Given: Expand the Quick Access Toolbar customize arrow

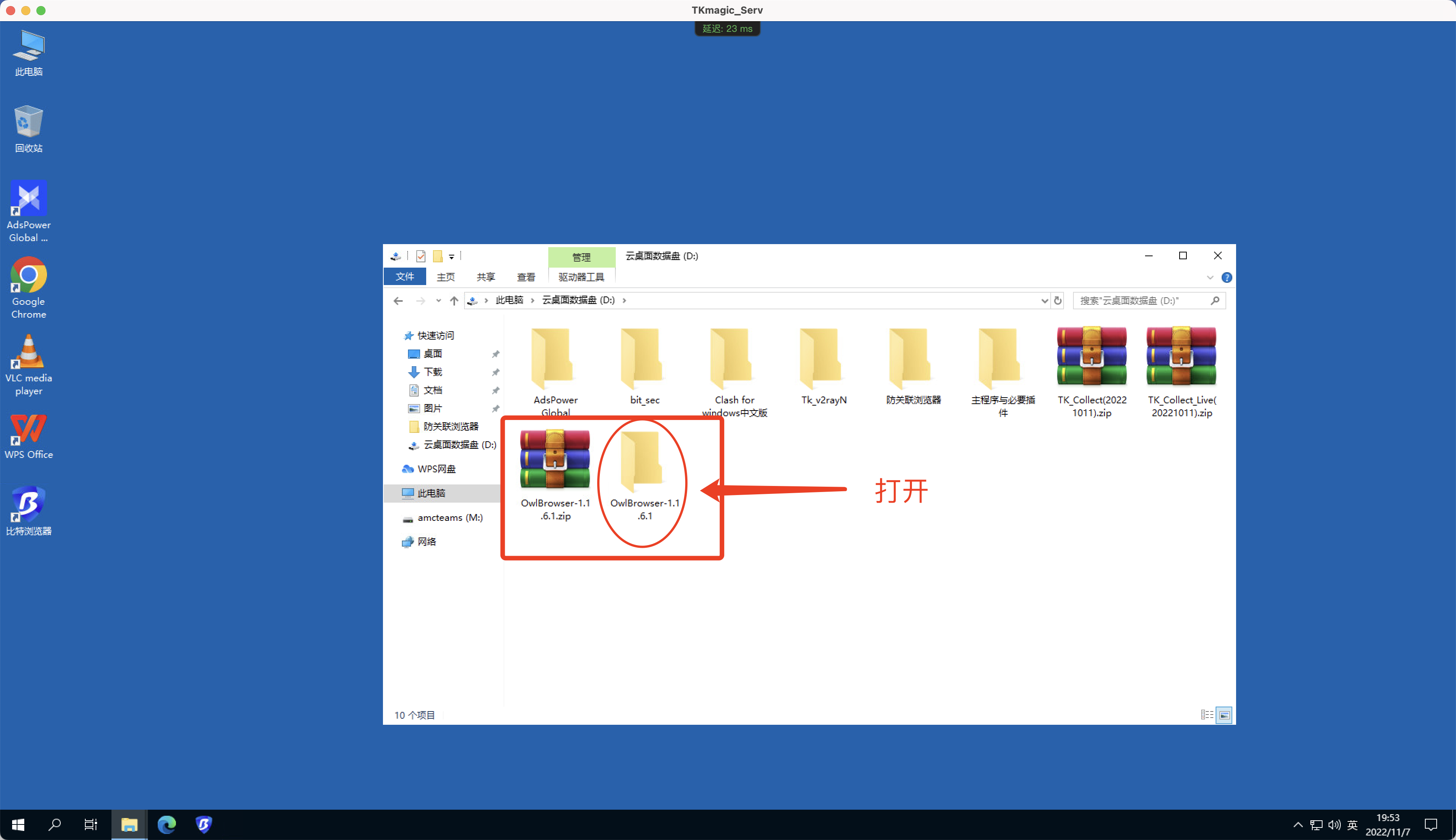Looking at the screenshot, I should click(452, 256).
